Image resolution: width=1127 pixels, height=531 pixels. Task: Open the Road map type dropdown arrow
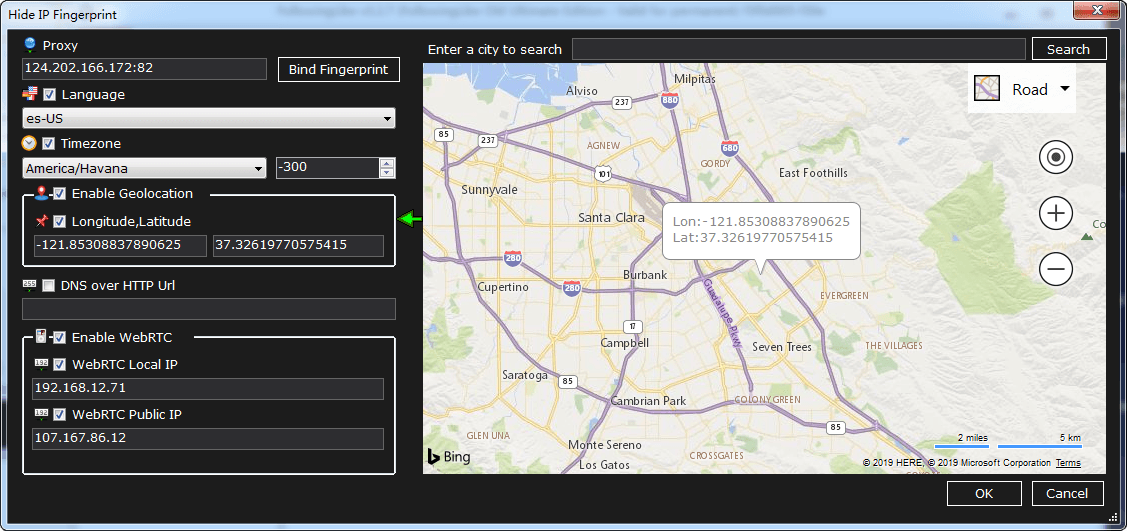[x=1065, y=89]
